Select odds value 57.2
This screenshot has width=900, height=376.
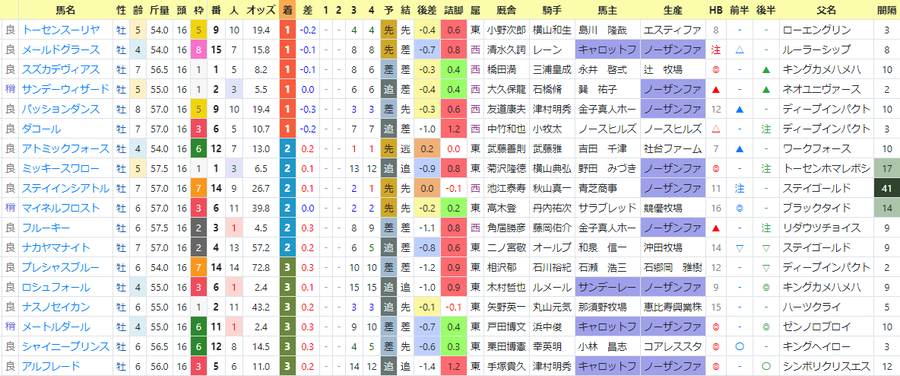tap(261, 248)
